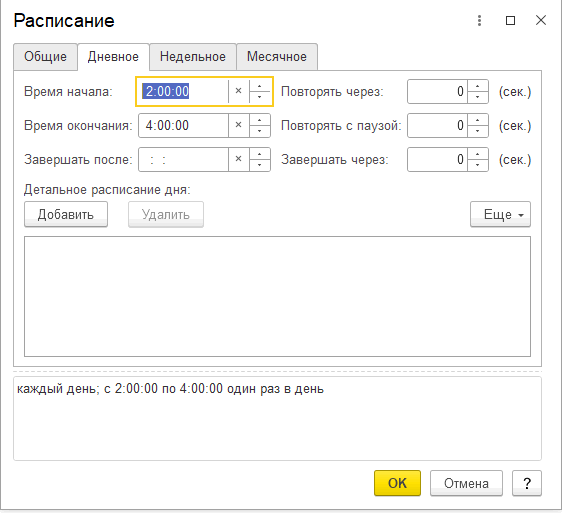This screenshot has width=562, height=513.
Task: Expand the Еще dropdown menu
Action: click(500, 214)
